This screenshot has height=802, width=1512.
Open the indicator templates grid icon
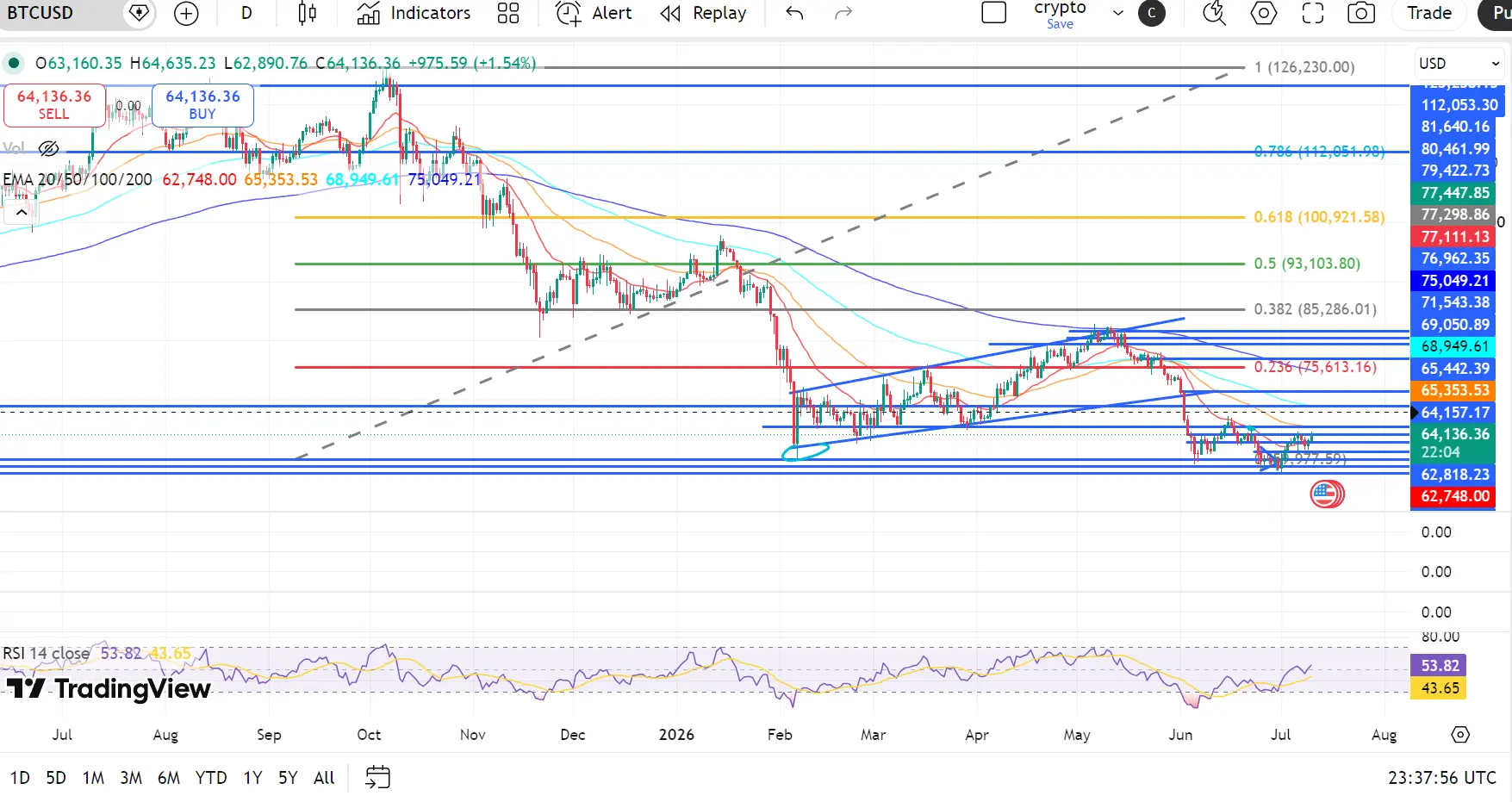(x=508, y=13)
